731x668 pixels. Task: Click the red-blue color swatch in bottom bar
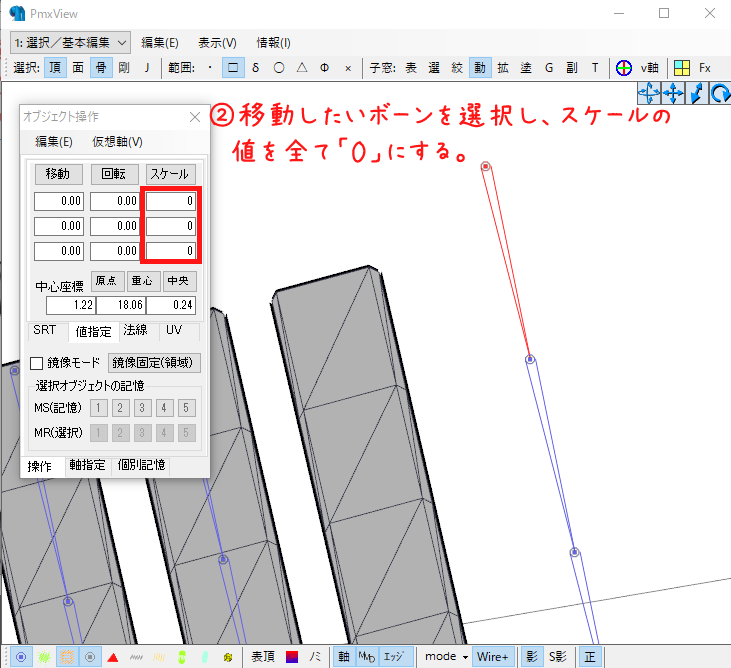[x=292, y=657]
